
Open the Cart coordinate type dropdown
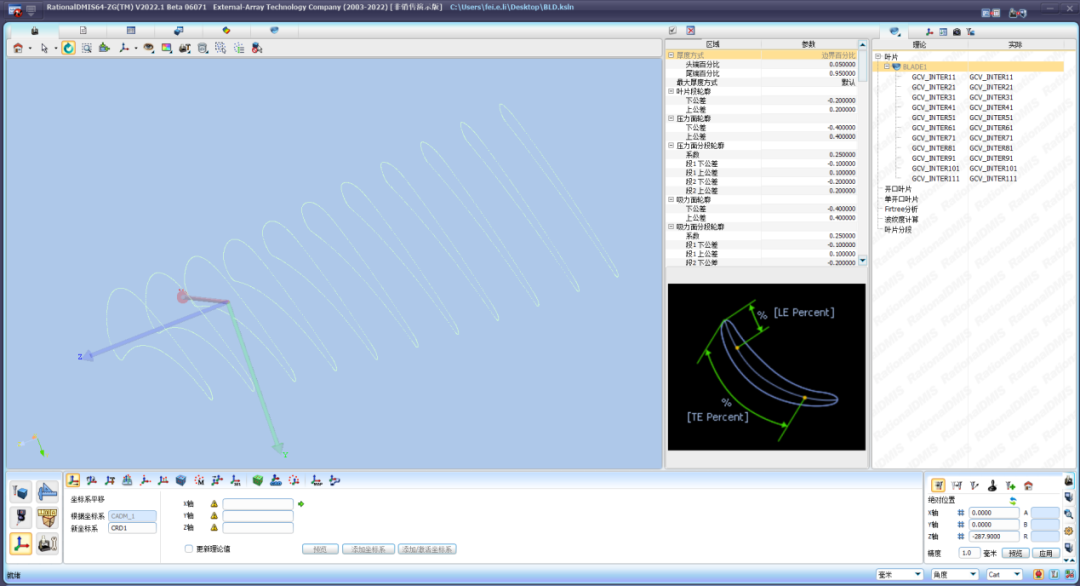click(x=1003, y=575)
